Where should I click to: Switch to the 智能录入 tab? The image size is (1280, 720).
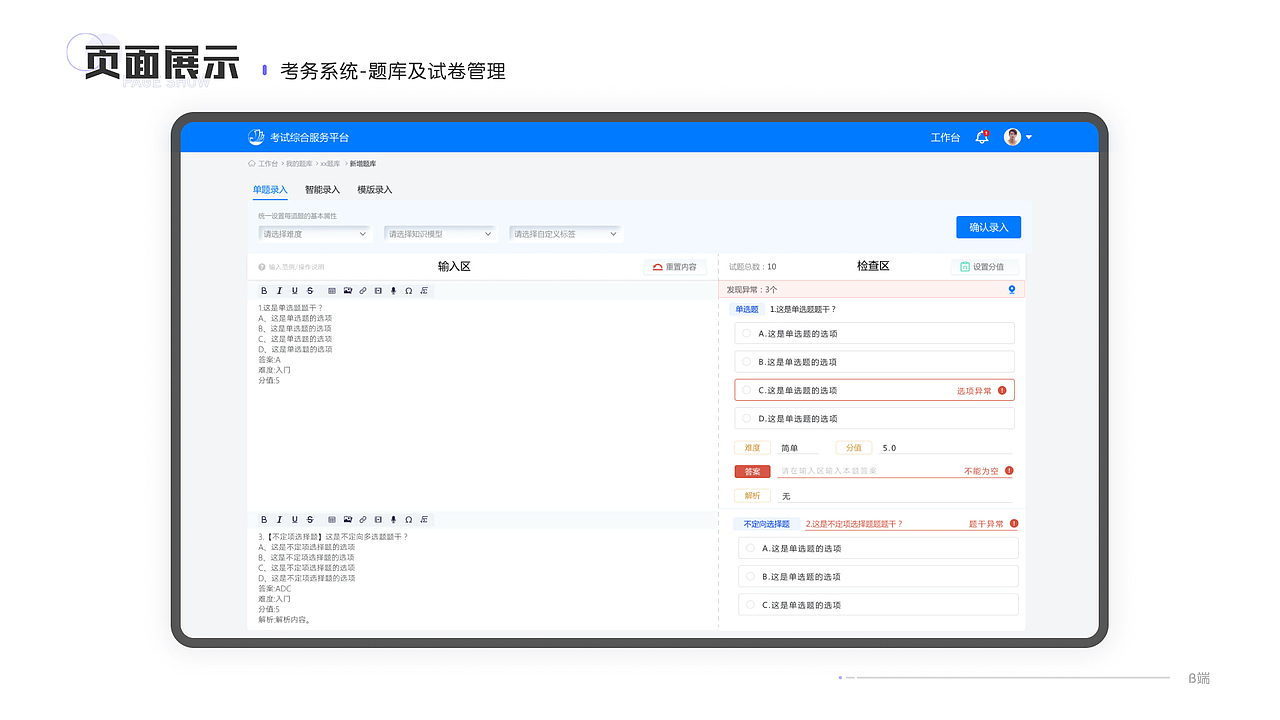(x=321, y=189)
